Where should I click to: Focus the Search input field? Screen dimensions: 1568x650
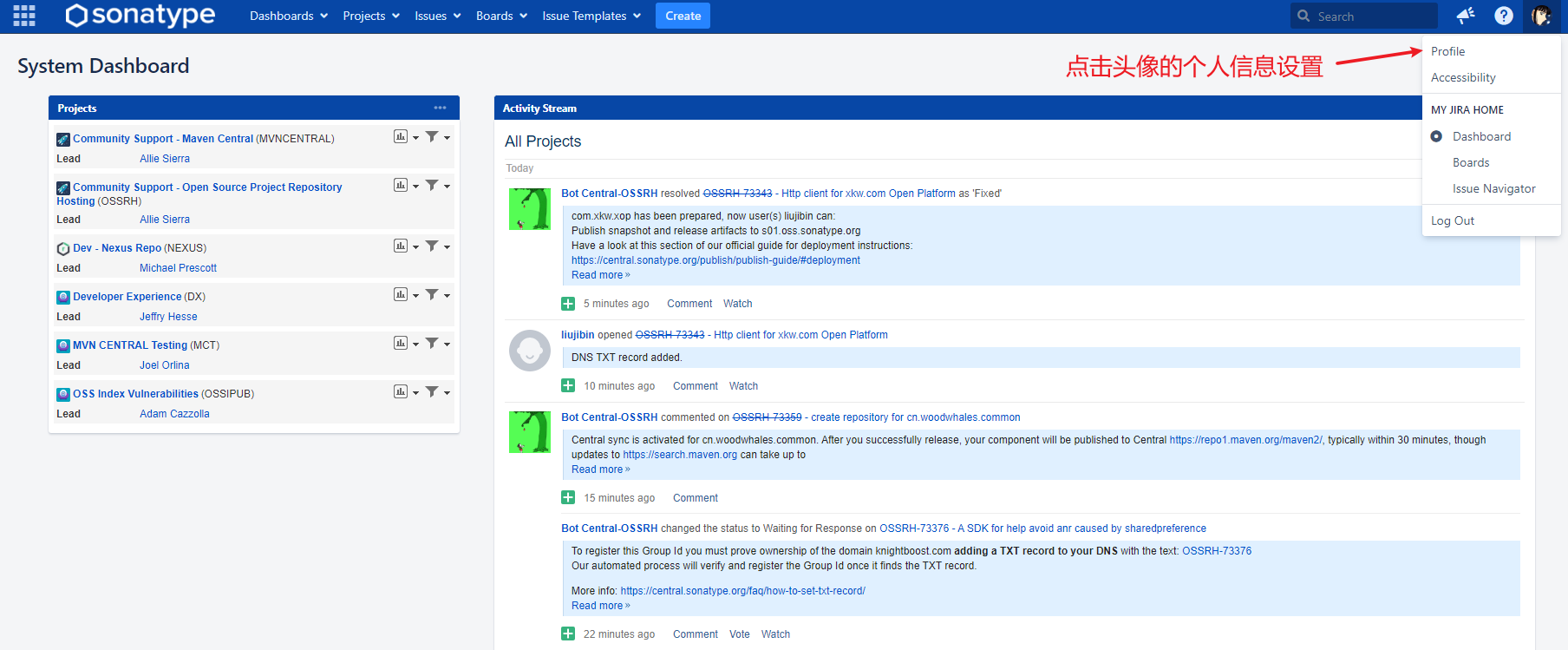[x=1363, y=16]
